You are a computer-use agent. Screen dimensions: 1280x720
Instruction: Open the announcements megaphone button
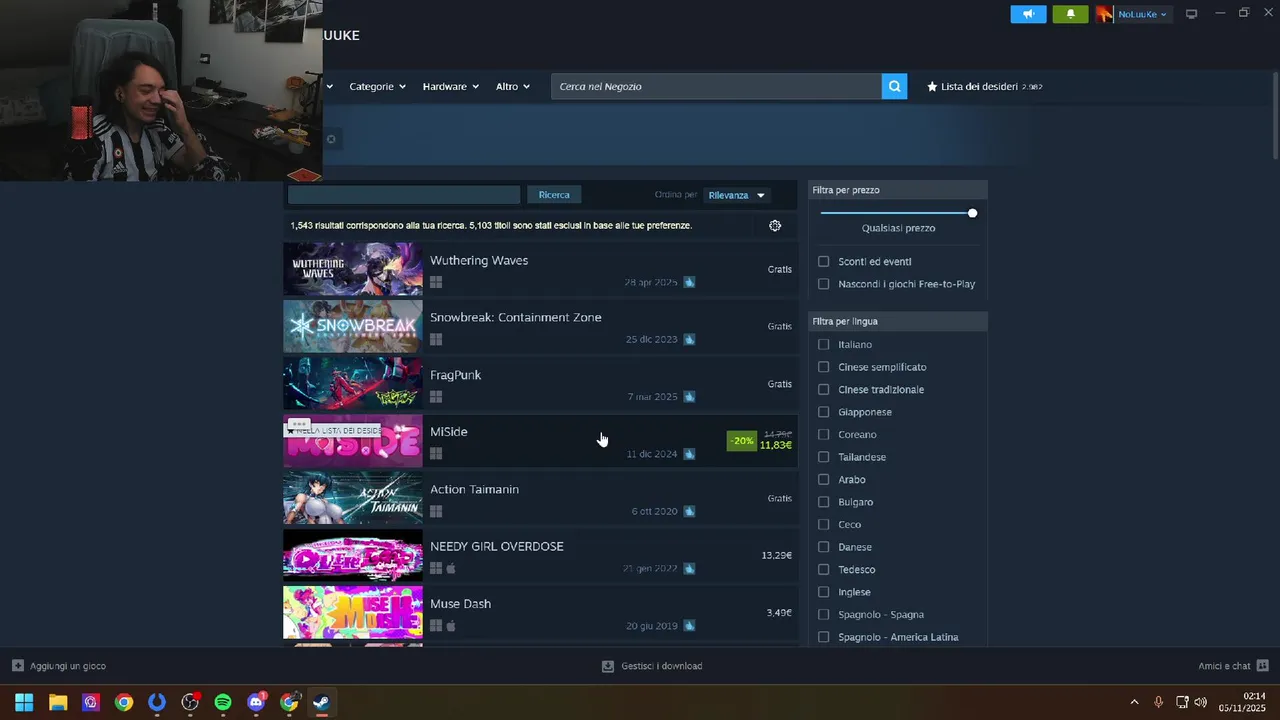coord(1028,14)
